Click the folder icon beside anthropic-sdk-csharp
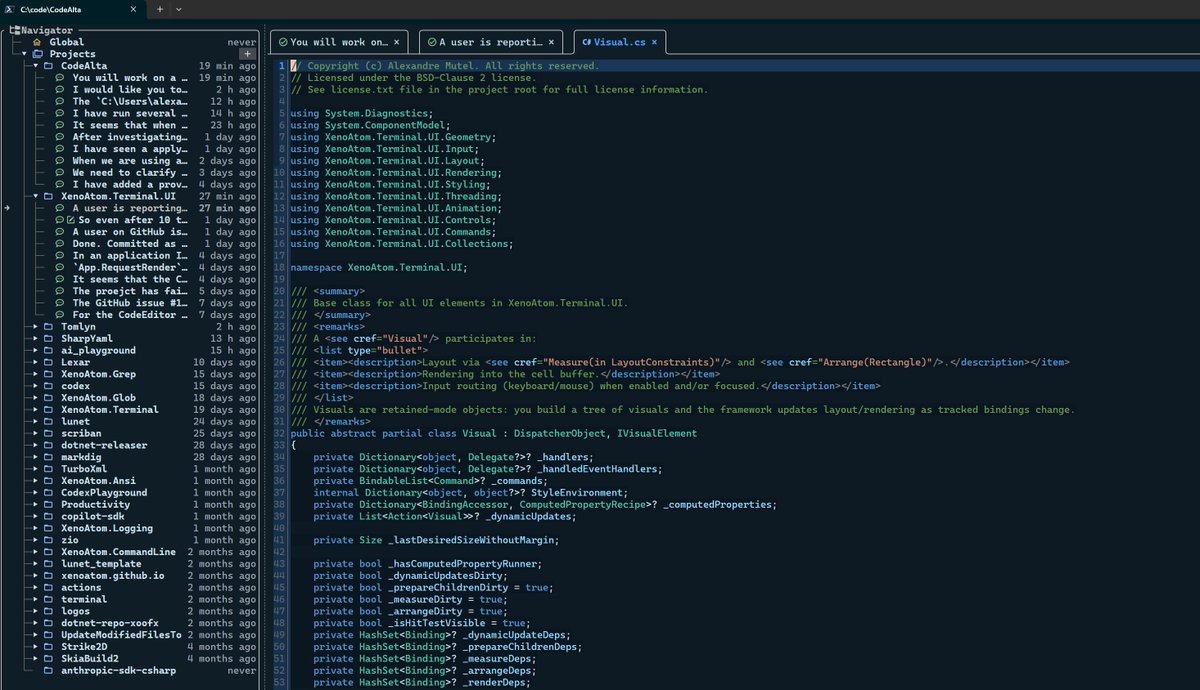The width and height of the screenshot is (1200, 690). pos(49,670)
